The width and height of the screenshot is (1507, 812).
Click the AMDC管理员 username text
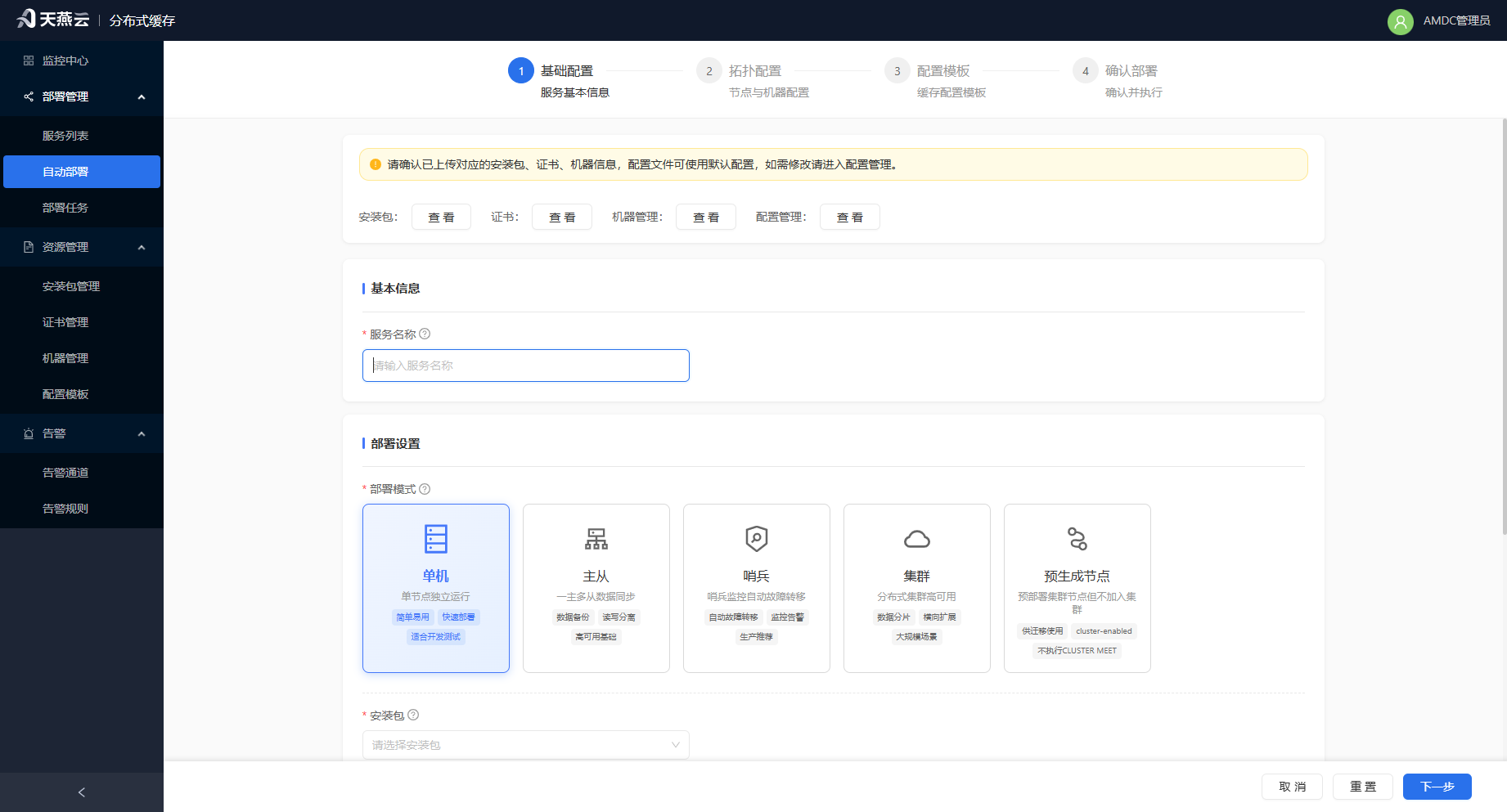pyautogui.click(x=1456, y=21)
